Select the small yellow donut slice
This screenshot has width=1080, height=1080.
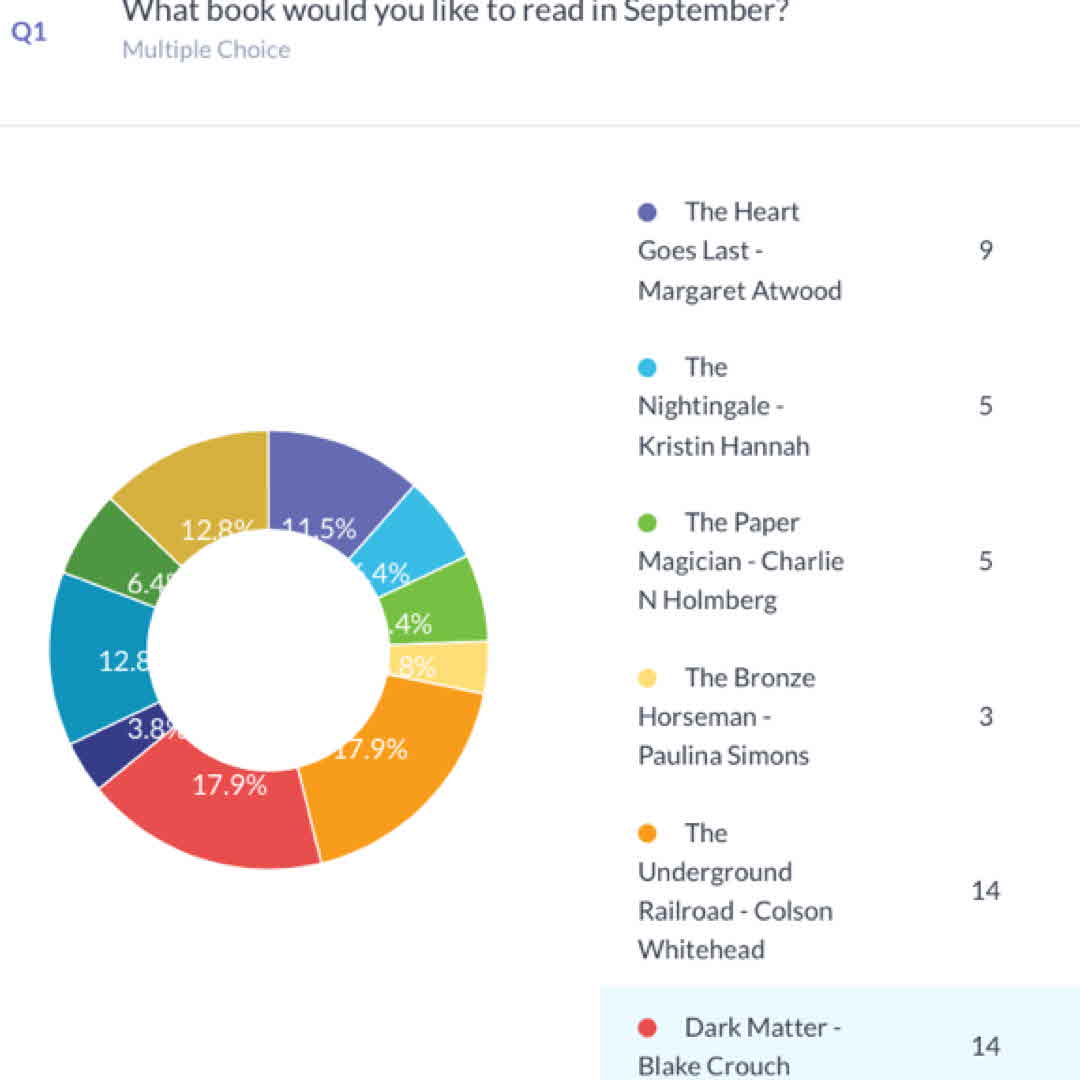click(x=462, y=667)
